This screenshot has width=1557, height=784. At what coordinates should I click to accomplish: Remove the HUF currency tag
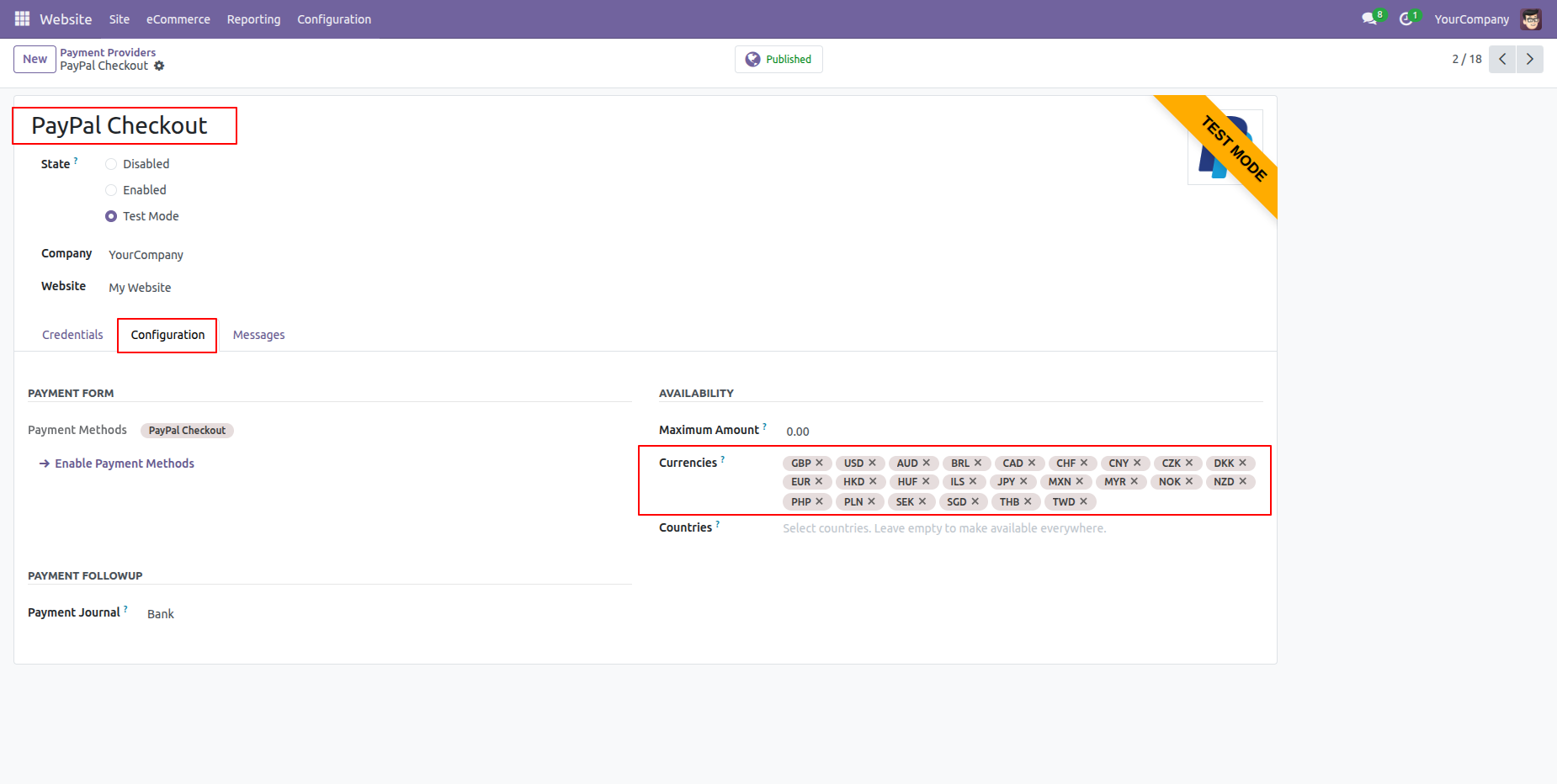(926, 481)
